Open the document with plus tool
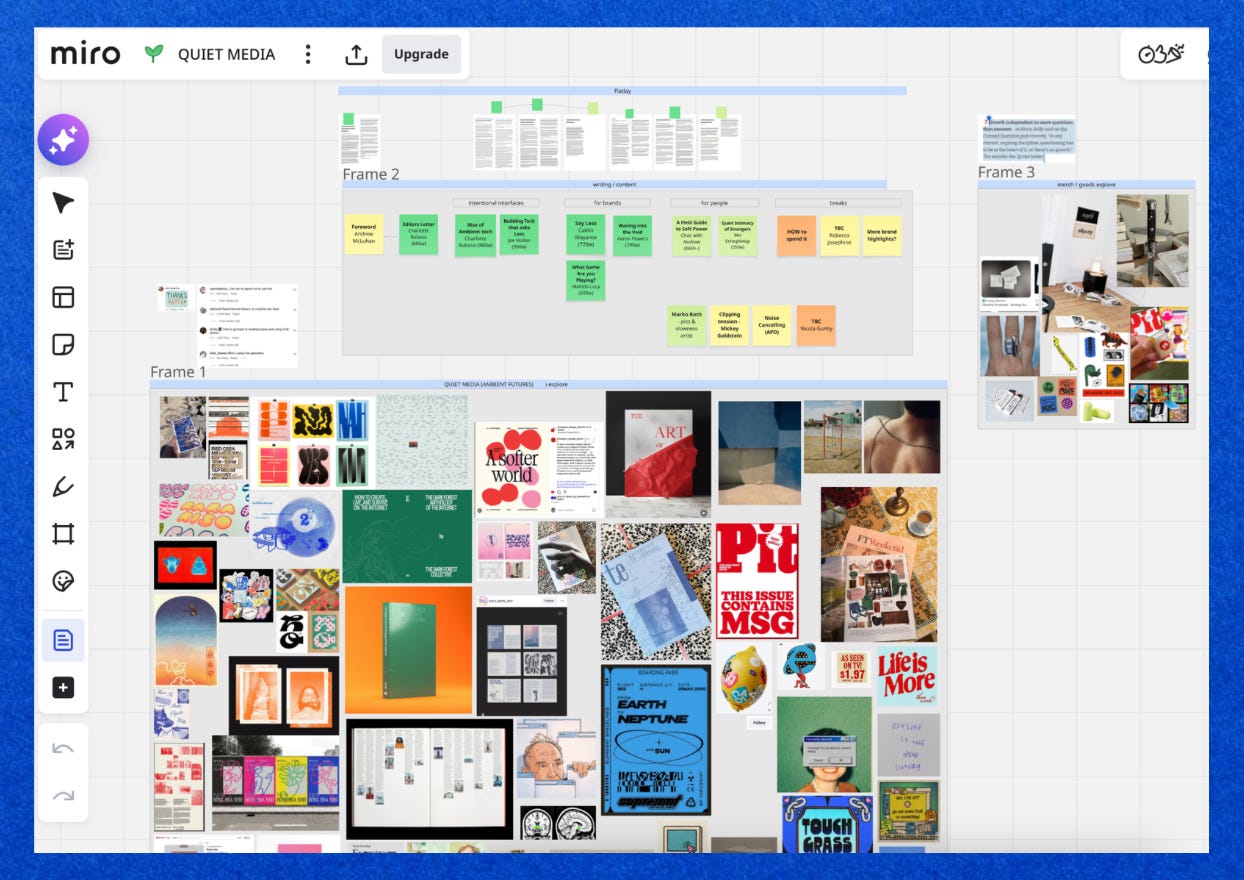The image size is (1244, 880). 63,250
